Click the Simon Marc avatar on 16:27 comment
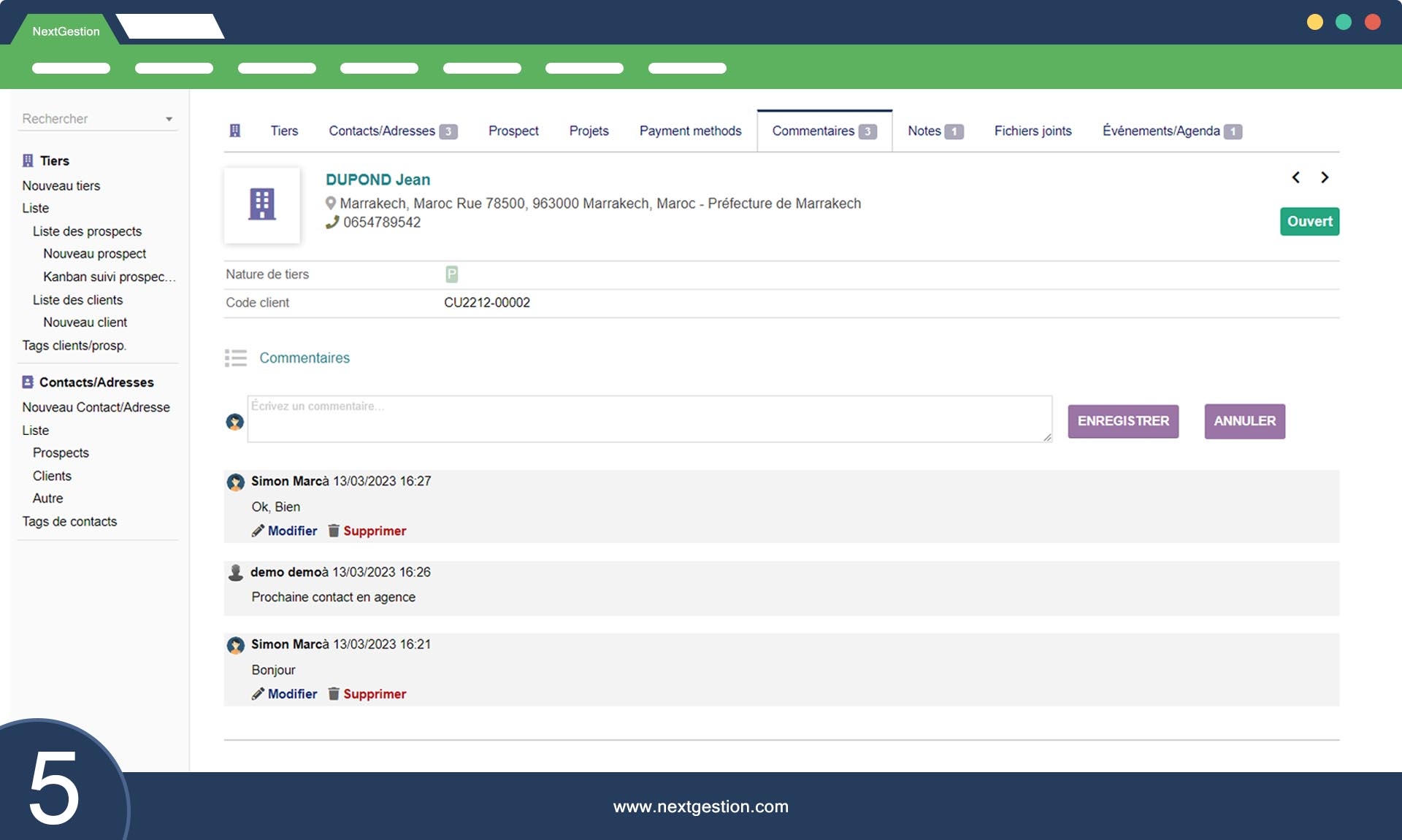The height and width of the screenshot is (840, 1402). click(x=235, y=482)
